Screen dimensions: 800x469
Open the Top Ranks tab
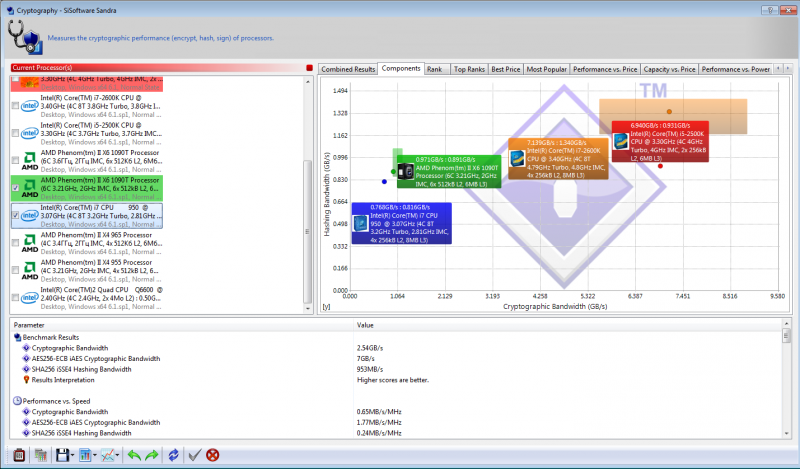tap(469, 69)
